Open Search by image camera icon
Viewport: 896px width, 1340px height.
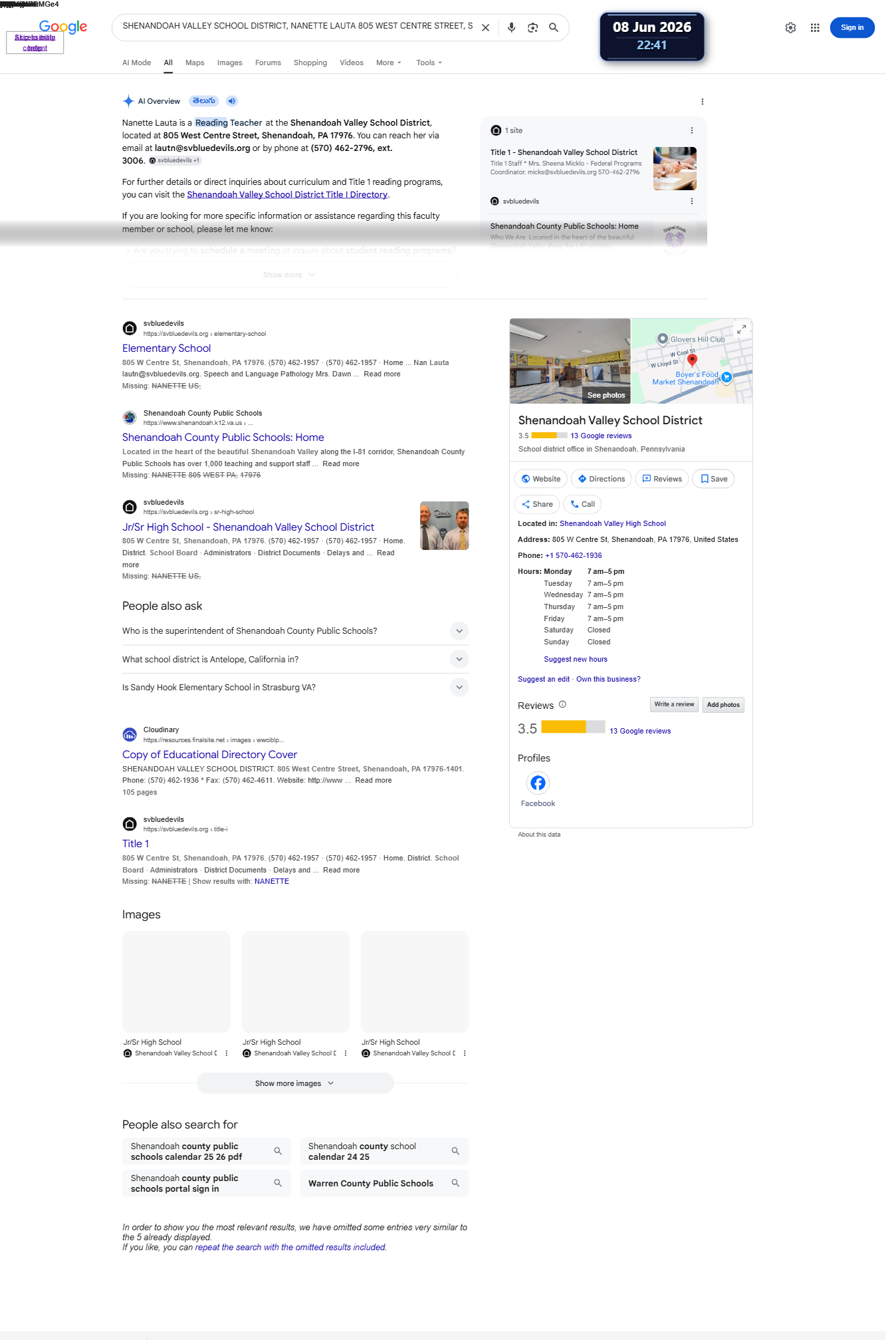click(x=532, y=28)
